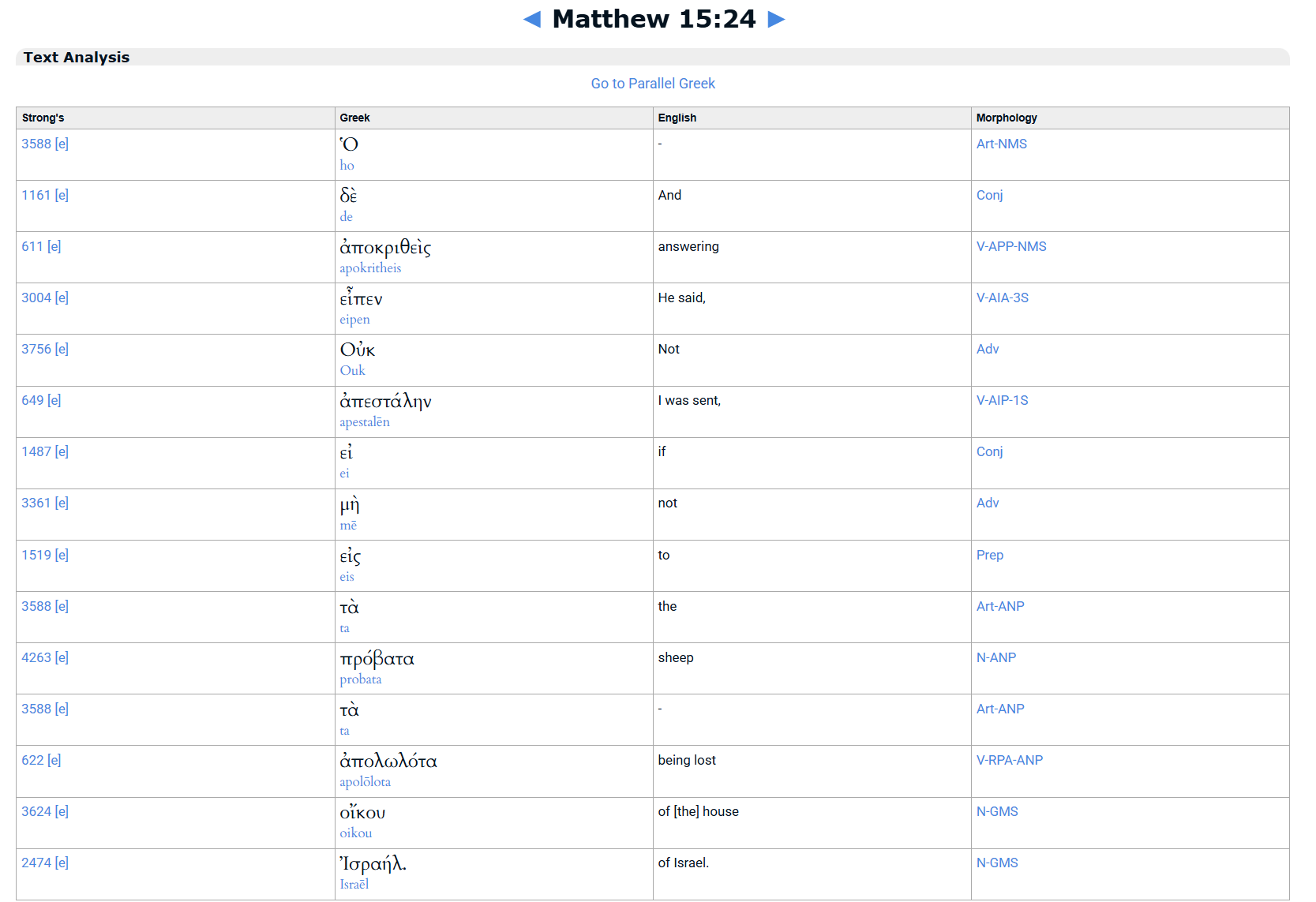Open Strong's number 4263

point(36,657)
